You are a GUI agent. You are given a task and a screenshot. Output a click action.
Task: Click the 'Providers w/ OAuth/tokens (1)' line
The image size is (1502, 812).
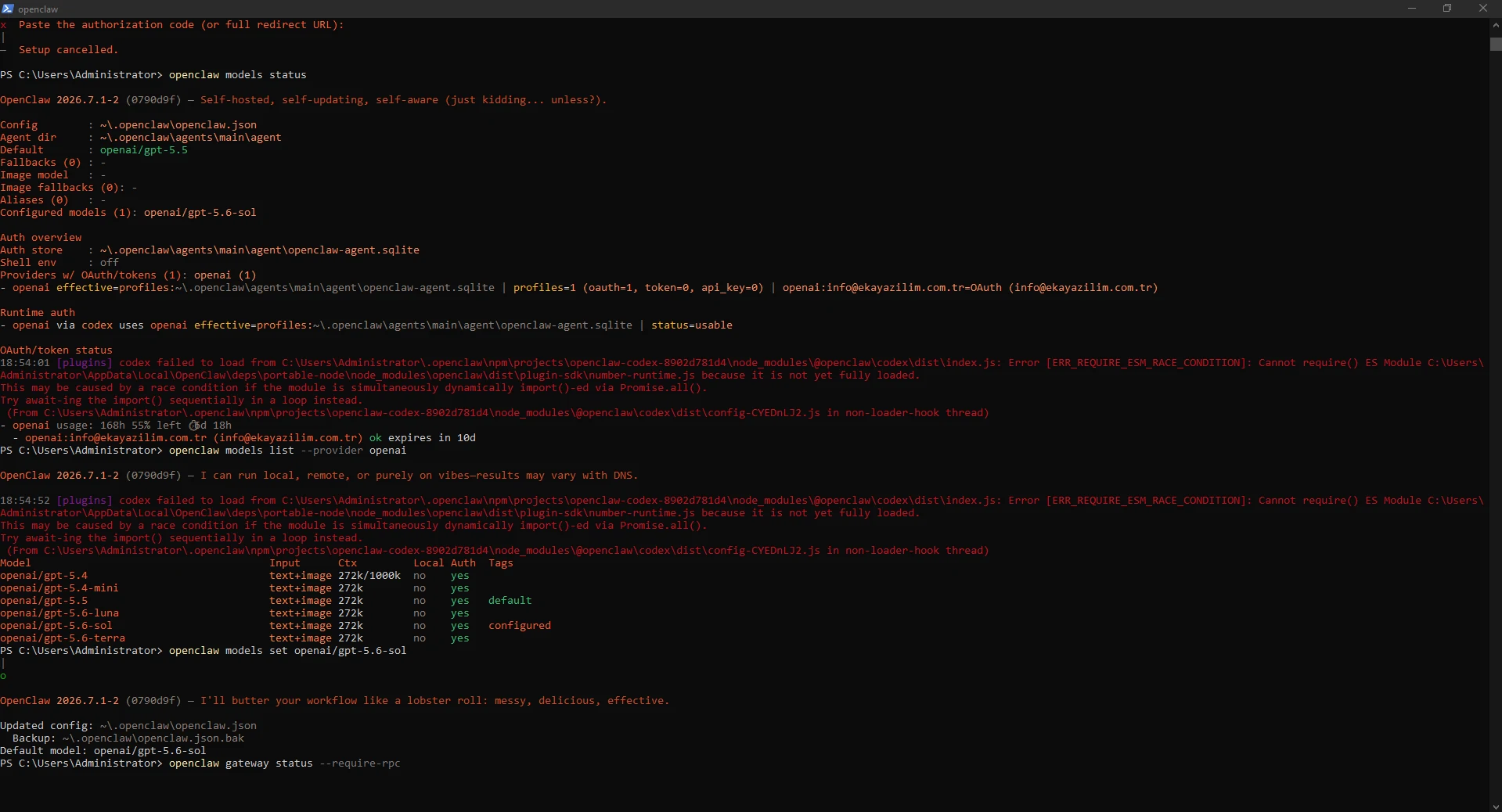tap(128, 275)
